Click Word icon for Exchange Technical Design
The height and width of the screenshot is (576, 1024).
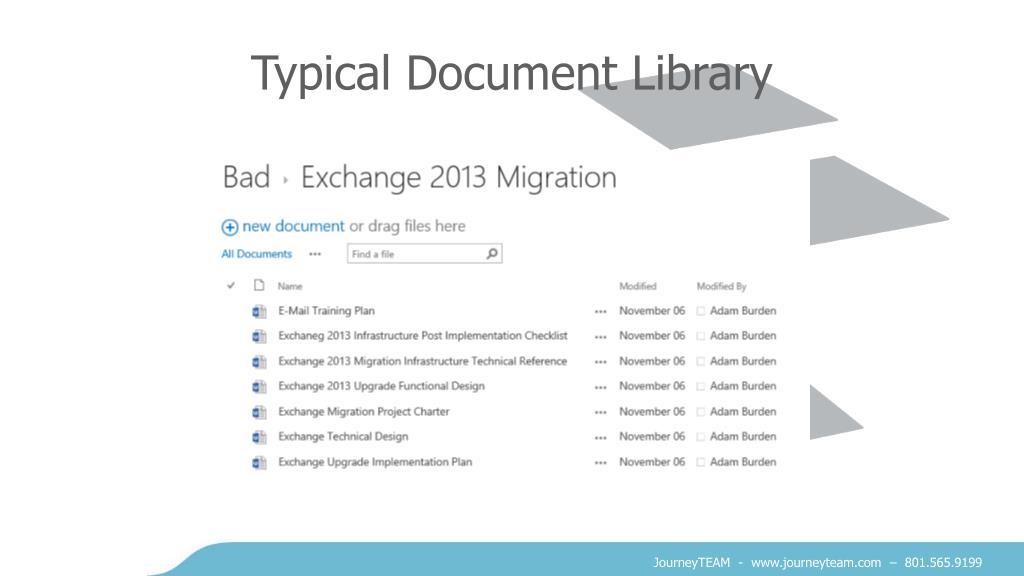click(259, 437)
